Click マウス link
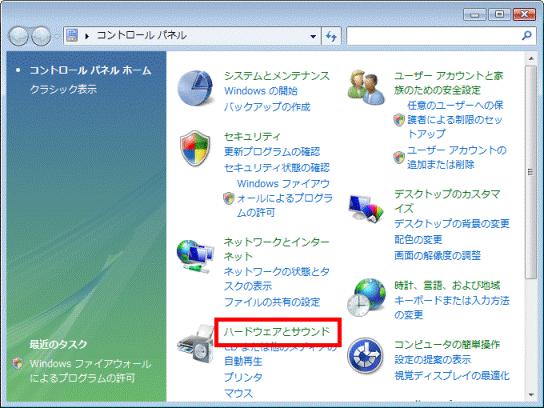 tap(238, 393)
